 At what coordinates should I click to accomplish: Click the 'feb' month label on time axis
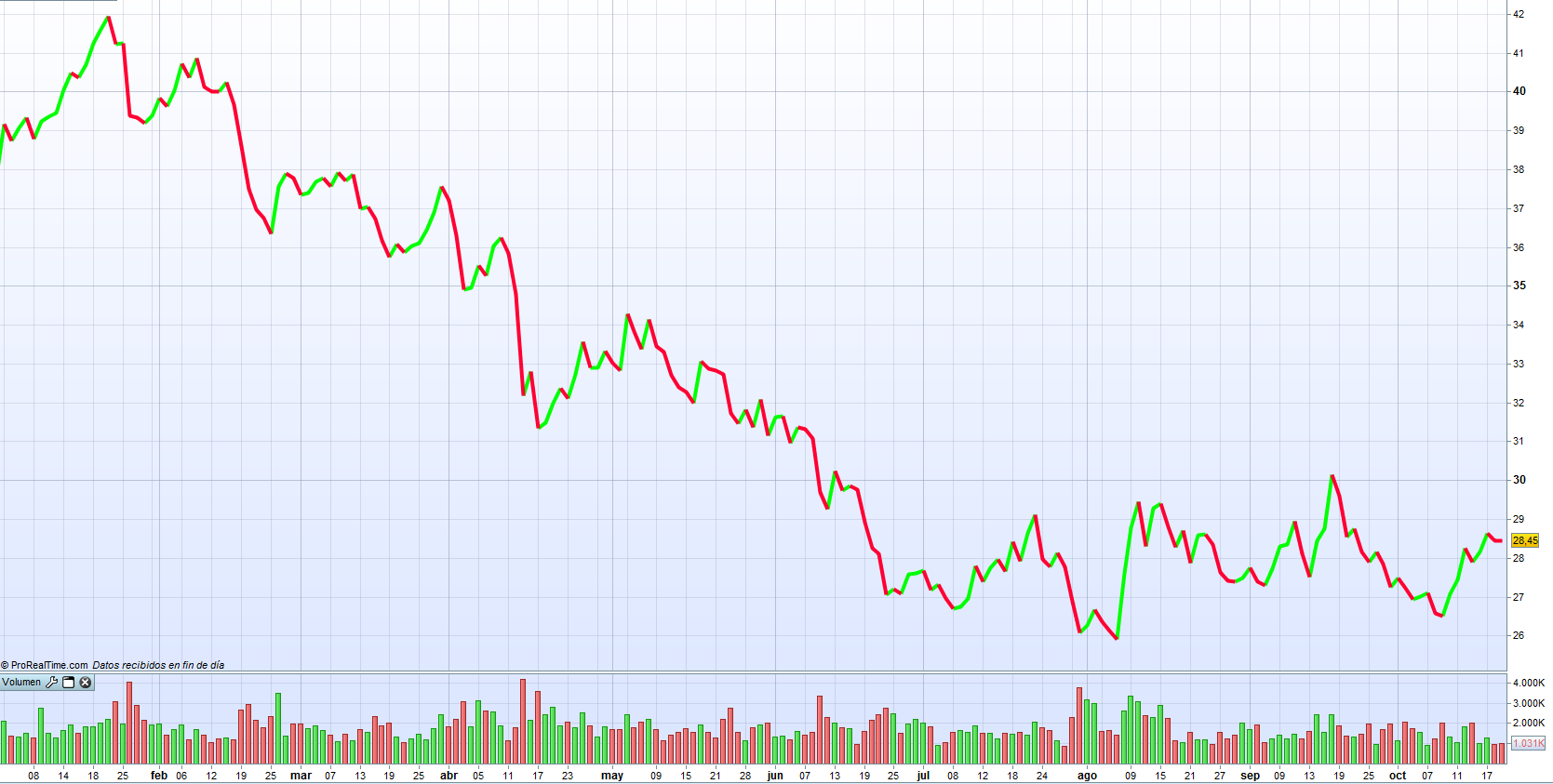pos(159,776)
